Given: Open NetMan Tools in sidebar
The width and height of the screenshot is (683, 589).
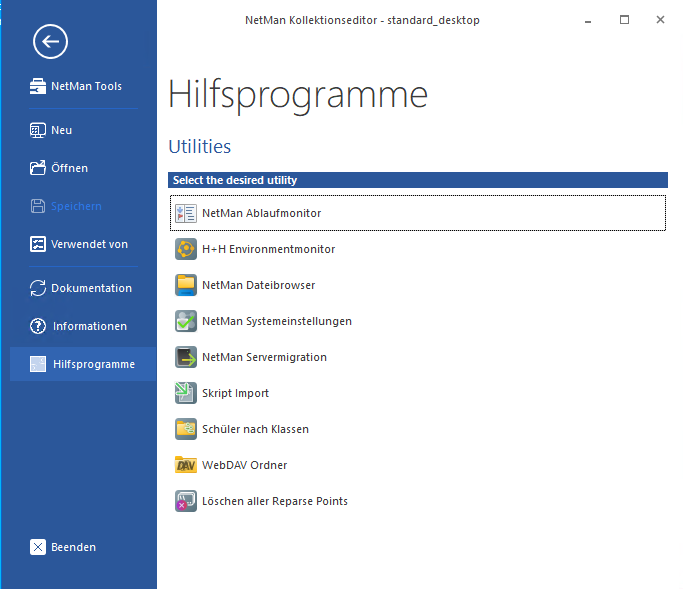Looking at the screenshot, I should point(85,86).
